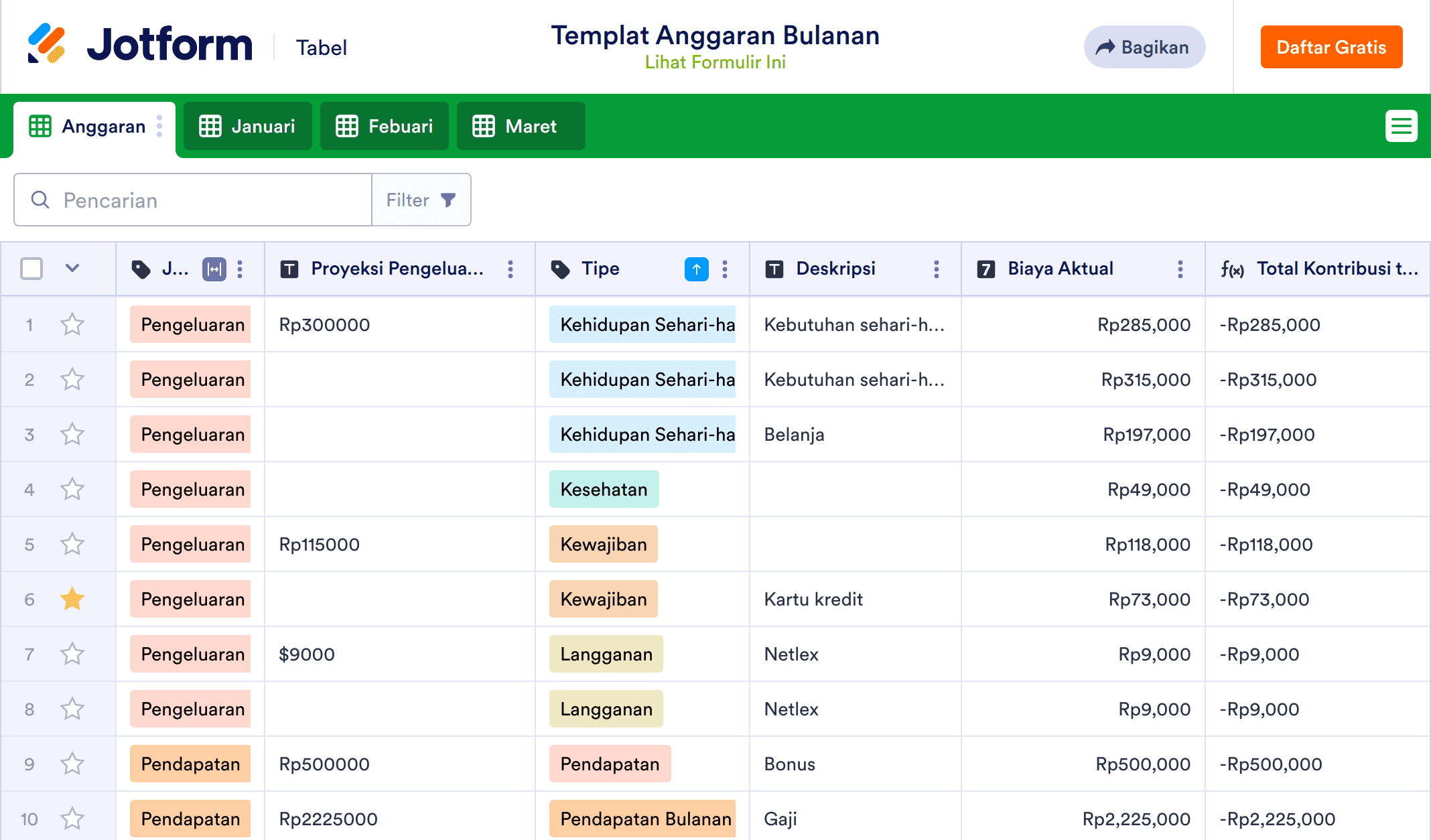Switch to the Maret tab
Screen dimensions: 1431x840
pos(521,126)
